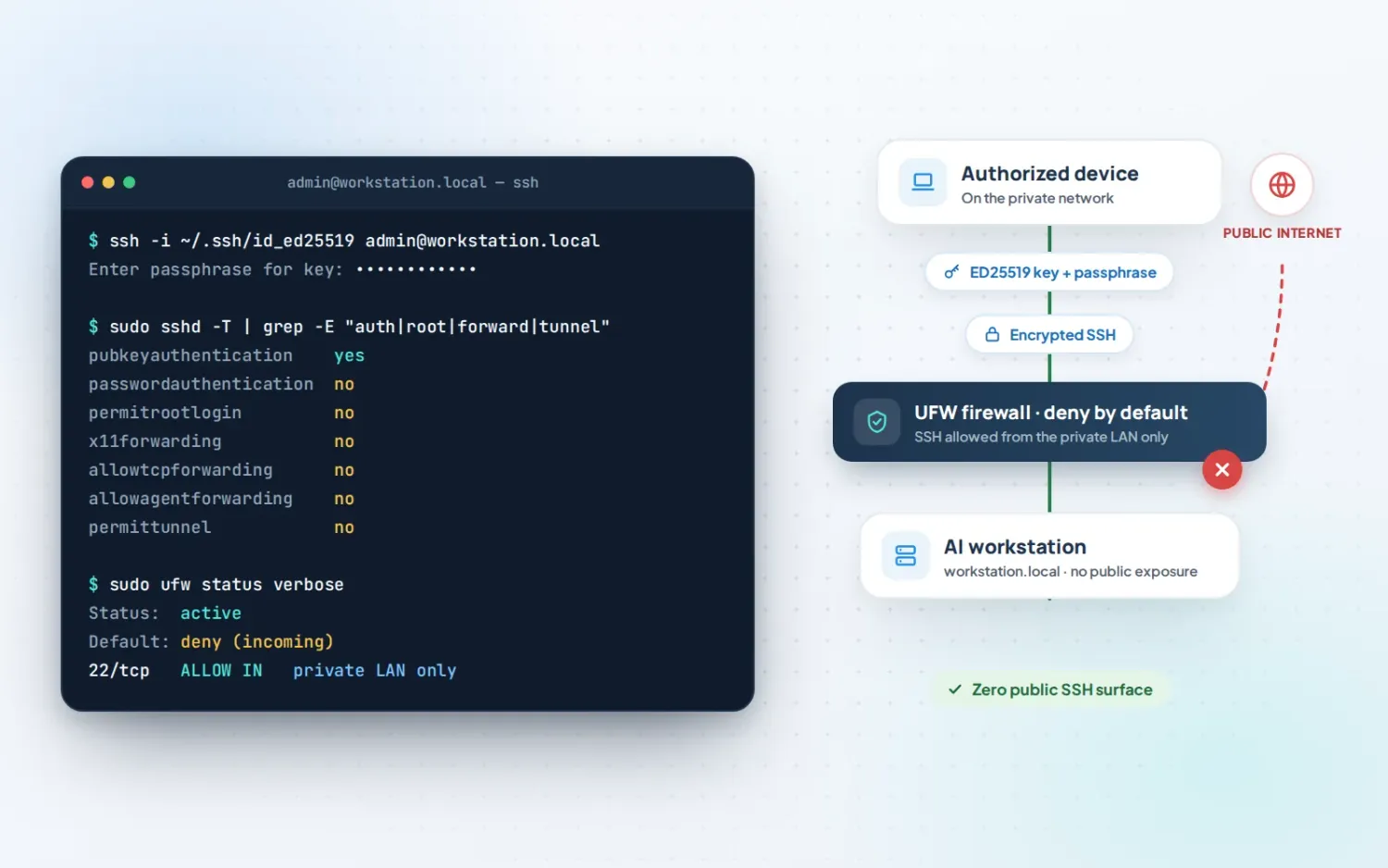Click the ED25519 key + passphrase pill
This screenshot has width=1388, height=868.
point(1049,272)
